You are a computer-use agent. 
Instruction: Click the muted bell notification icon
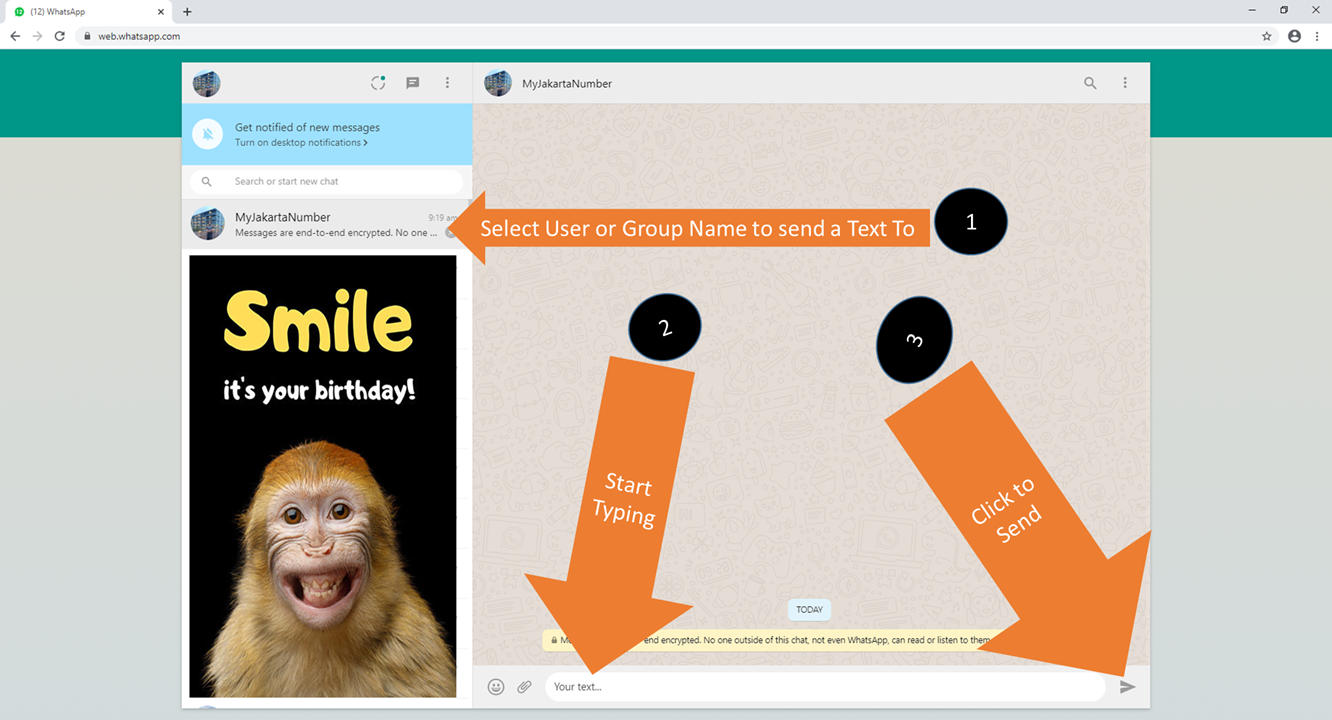pyautogui.click(x=207, y=133)
